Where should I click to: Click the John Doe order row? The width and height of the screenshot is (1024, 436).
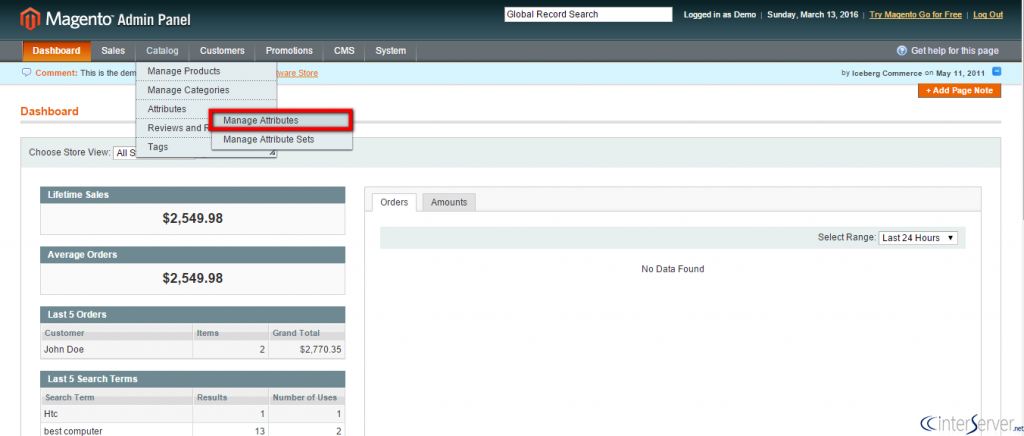(193, 350)
